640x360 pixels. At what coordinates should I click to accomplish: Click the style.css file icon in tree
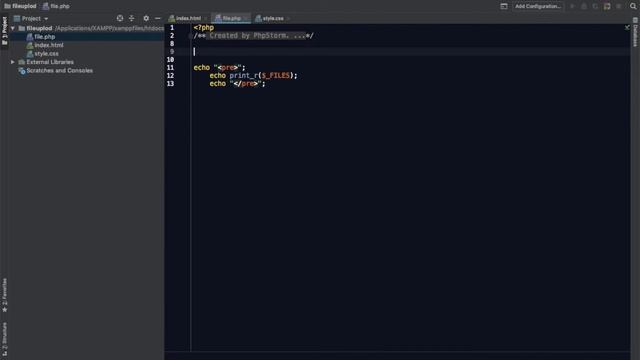[x=30, y=54]
